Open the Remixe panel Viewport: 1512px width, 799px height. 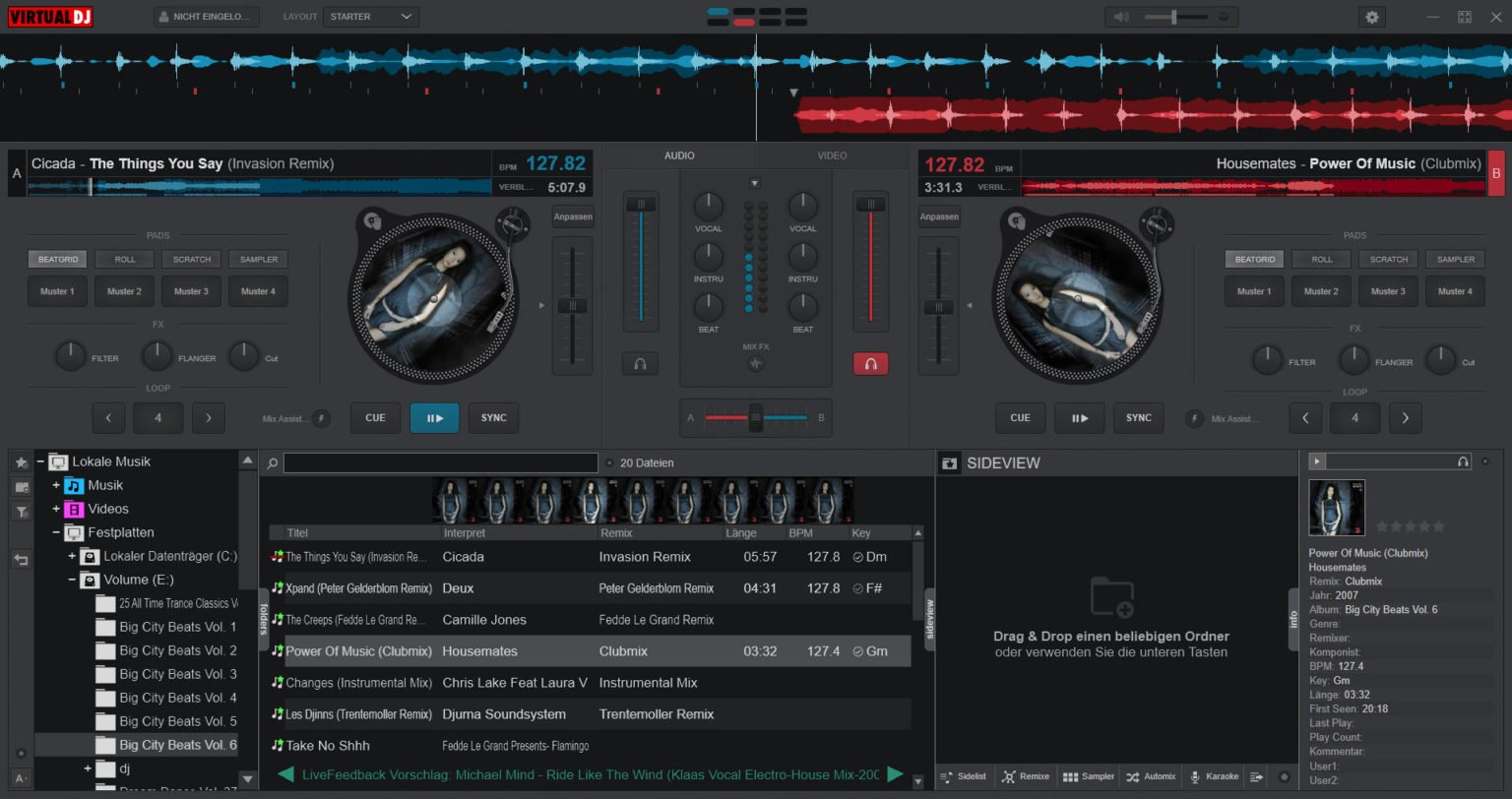[1026, 776]
